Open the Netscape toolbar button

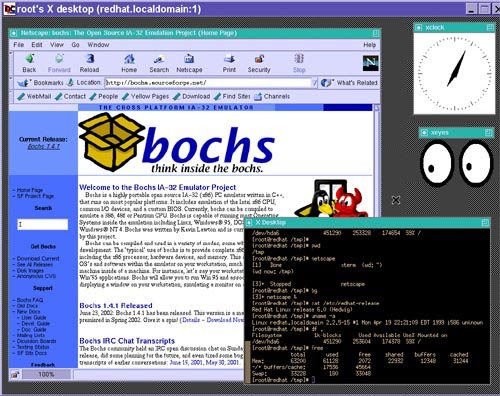coord(189,63)
